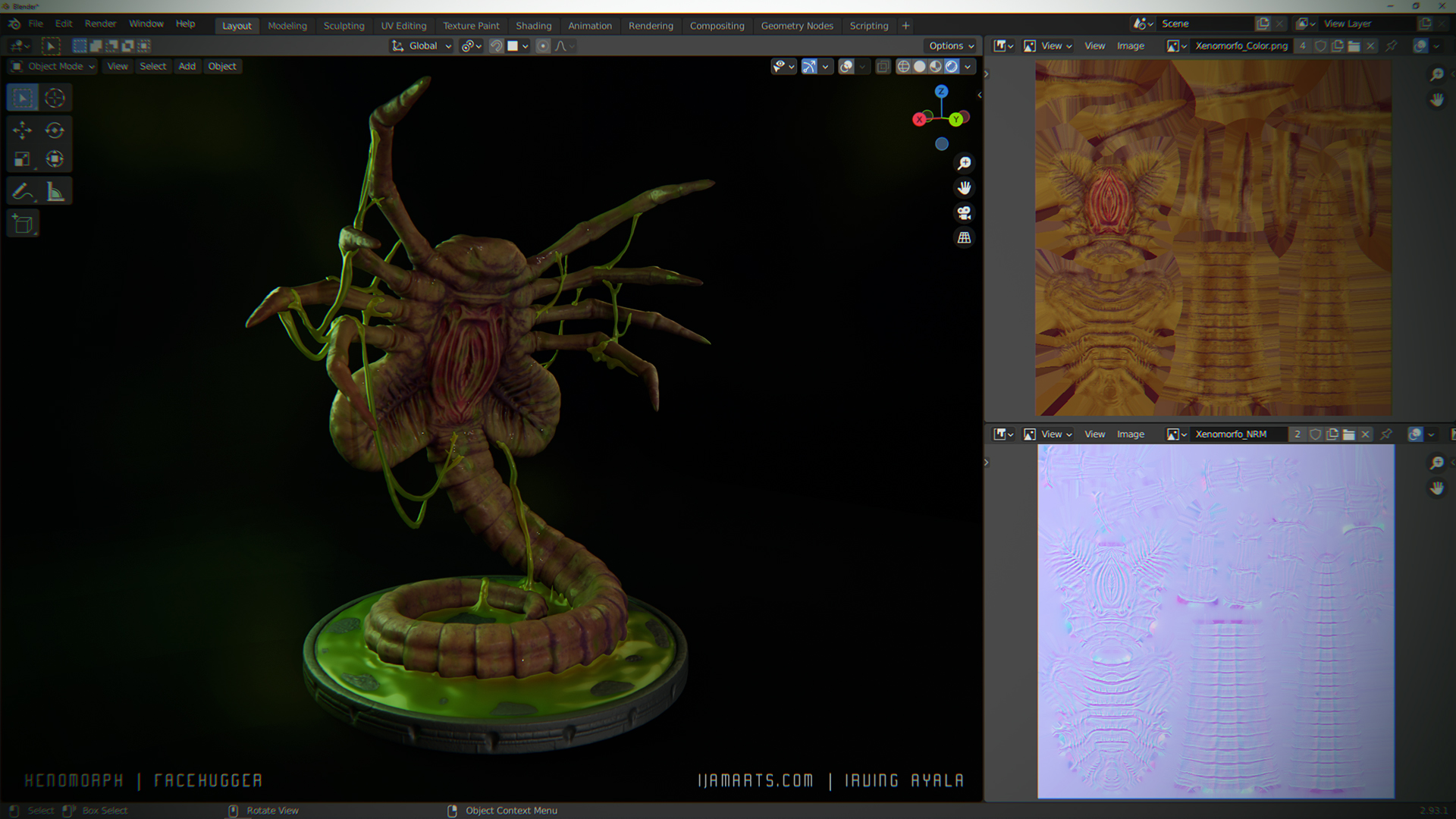The image size is (1456, 819).
Task: Pick the Measure tool
Action: click(x=55, y=192)
